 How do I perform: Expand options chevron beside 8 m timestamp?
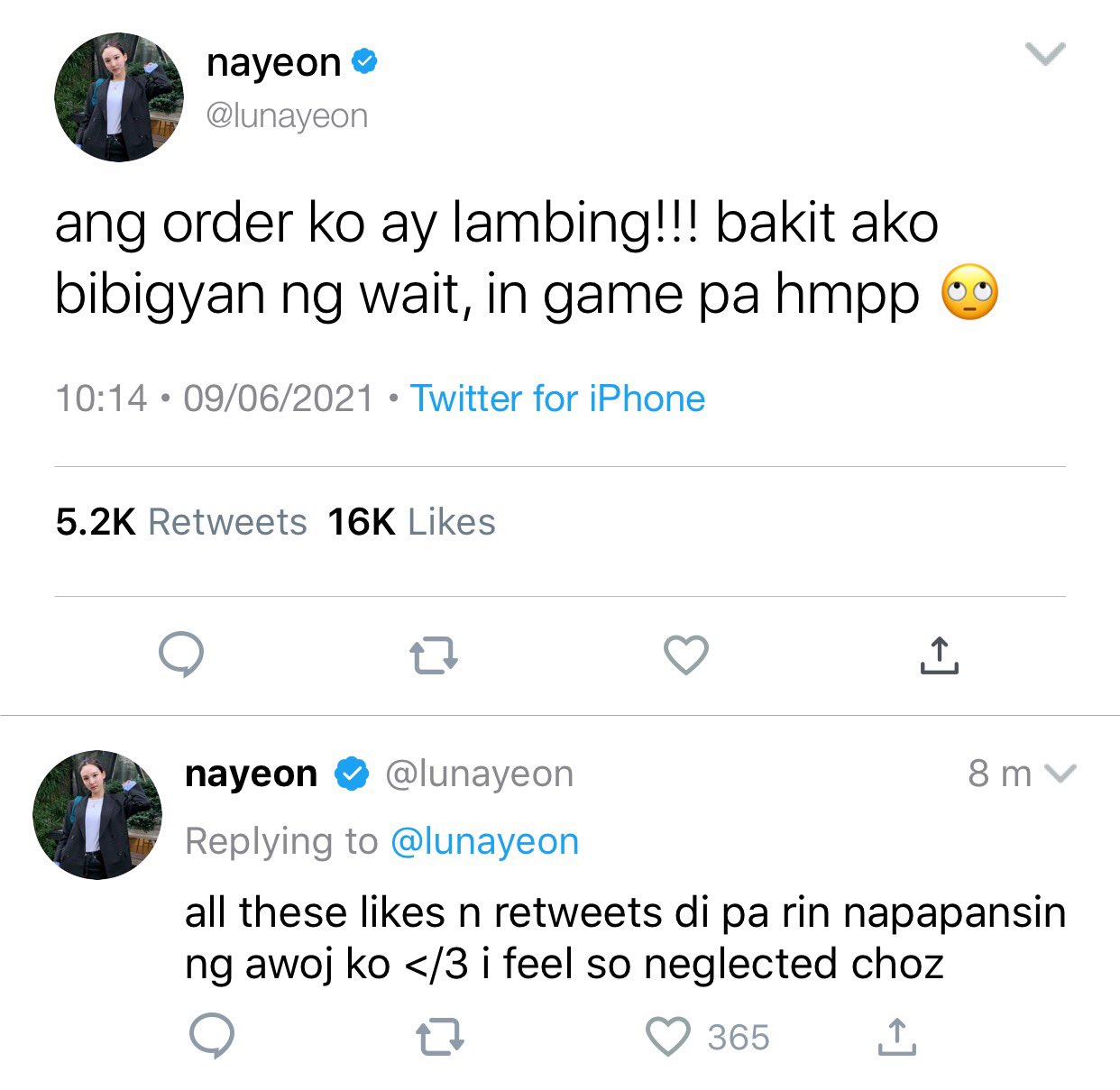coord(1060,774)
